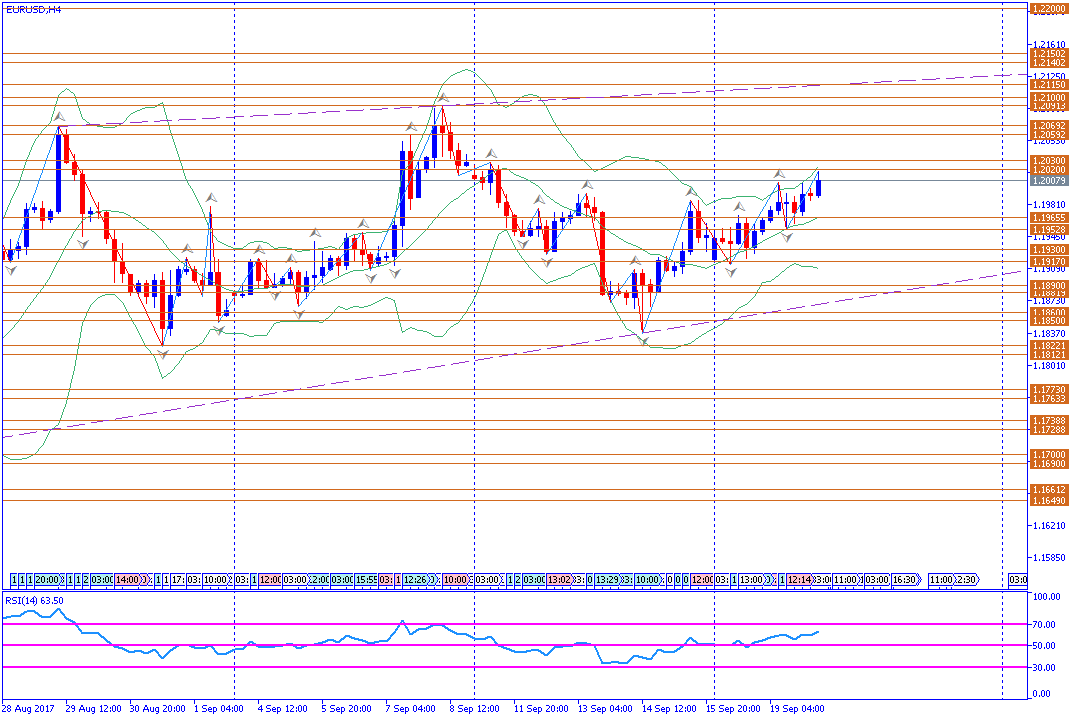The height and width of the screenshot is (720, 1080).
Task: Click the 12:26 event marker
Action: click(x=417, y=579)
